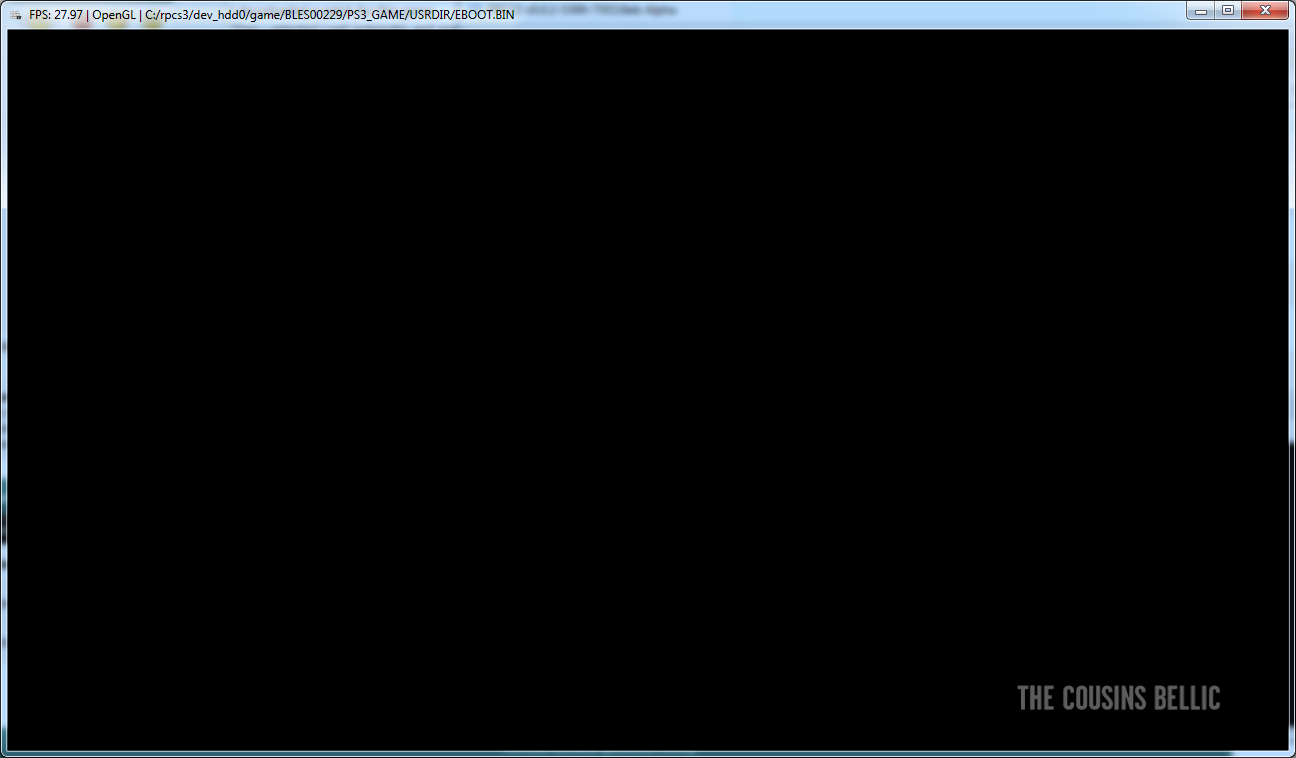Click the OpenGL renderer label in title
Screen dimensions: 1296x758
tap(114, 15)
